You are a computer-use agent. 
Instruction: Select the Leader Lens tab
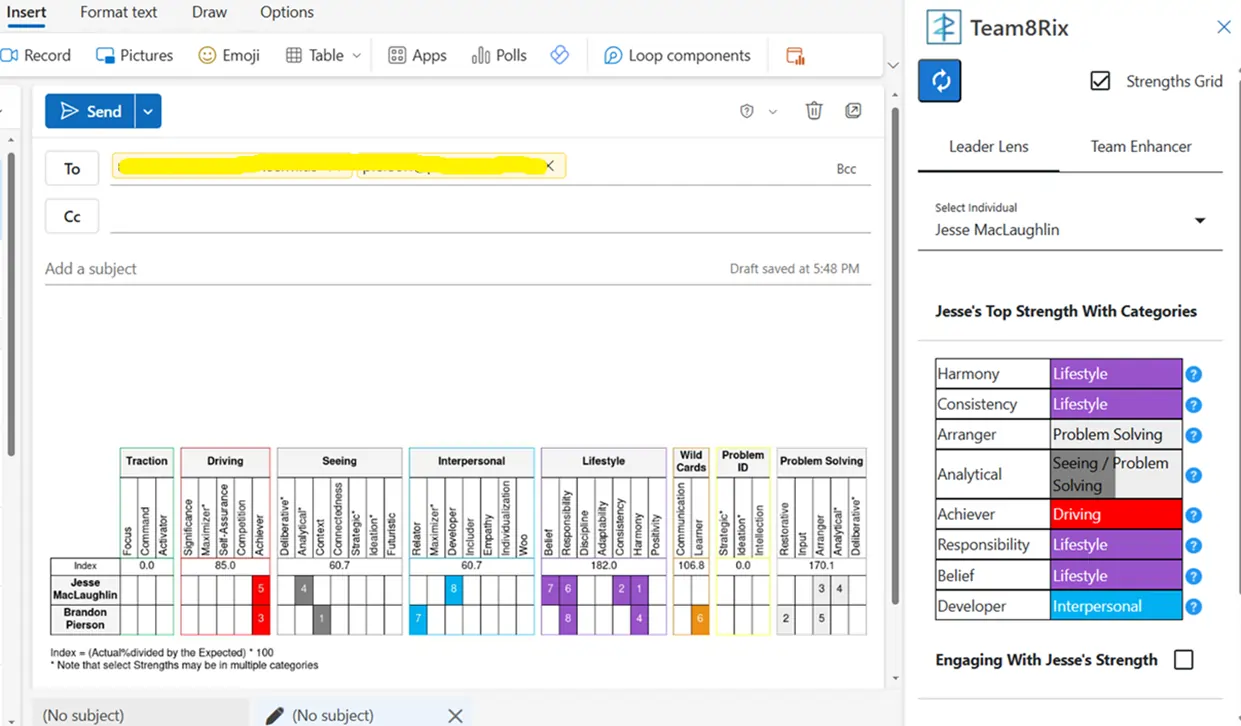click(988, 146)
